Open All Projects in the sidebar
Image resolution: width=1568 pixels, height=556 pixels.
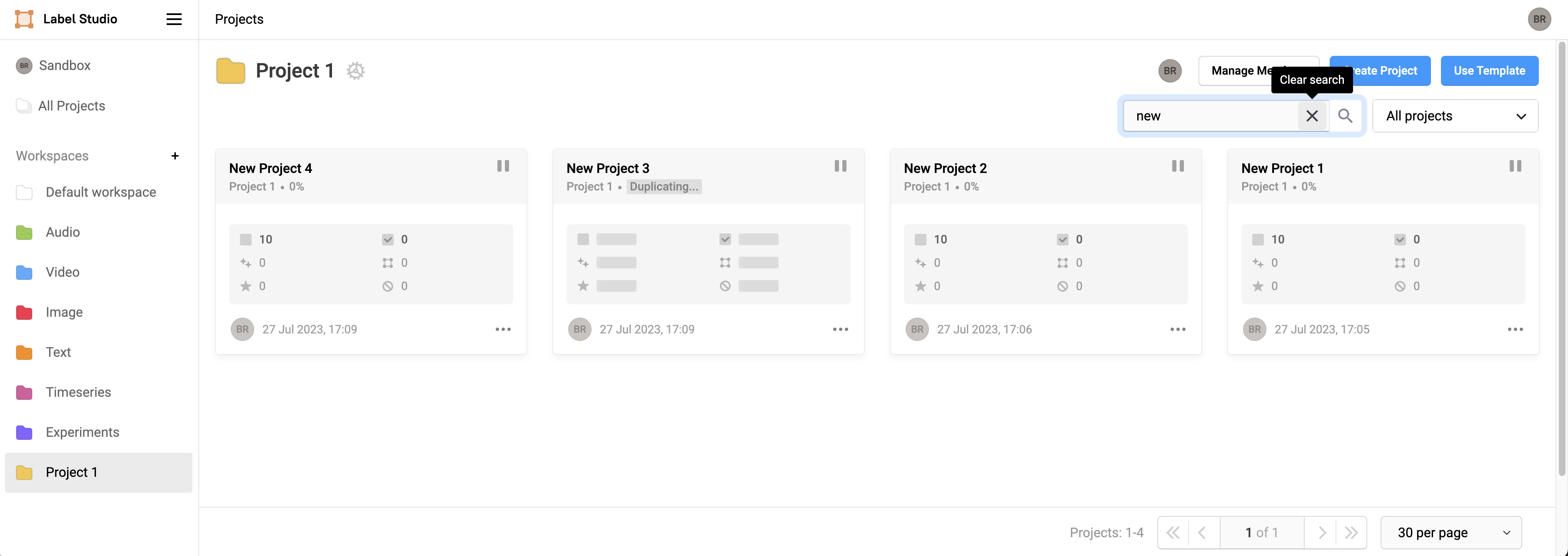pyautogui.click(x=71, y=106)
